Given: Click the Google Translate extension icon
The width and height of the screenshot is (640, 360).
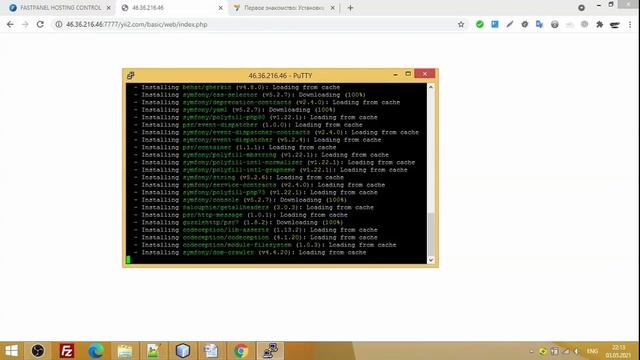Looking at the screenshot, I should pos(539,24).
